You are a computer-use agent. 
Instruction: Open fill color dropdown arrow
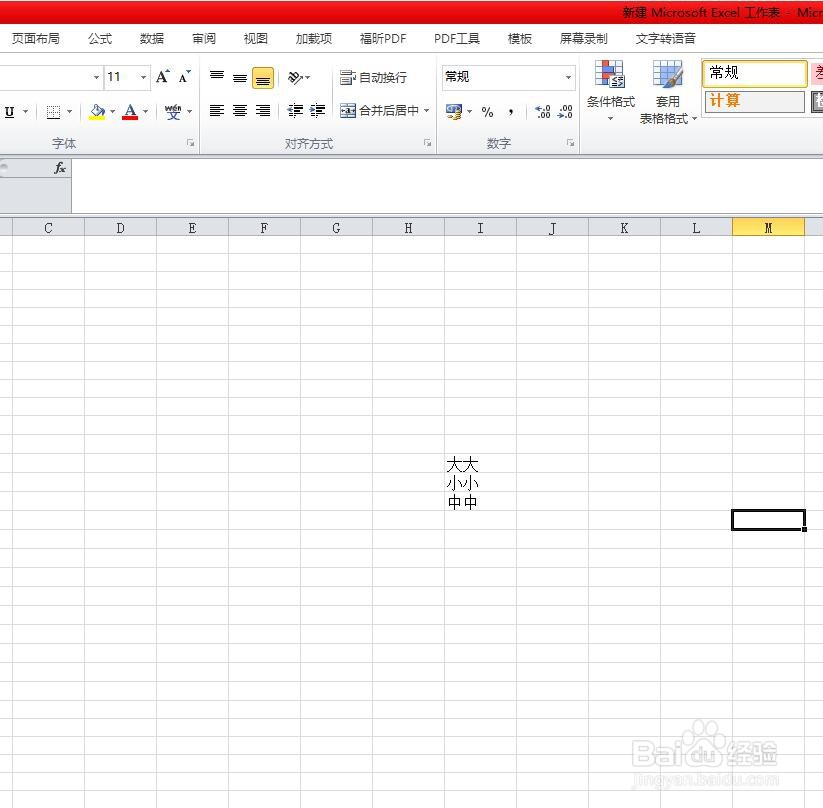point(112,112)
